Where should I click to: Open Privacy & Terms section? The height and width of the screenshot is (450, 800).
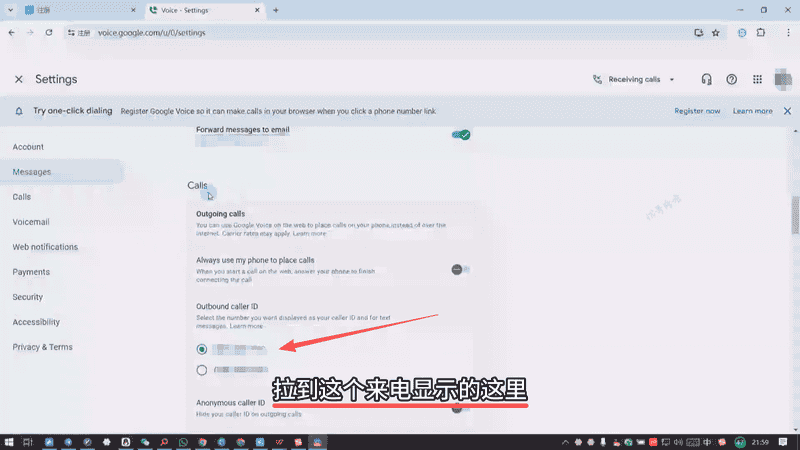pyautogui.click(x=42, y=347)
